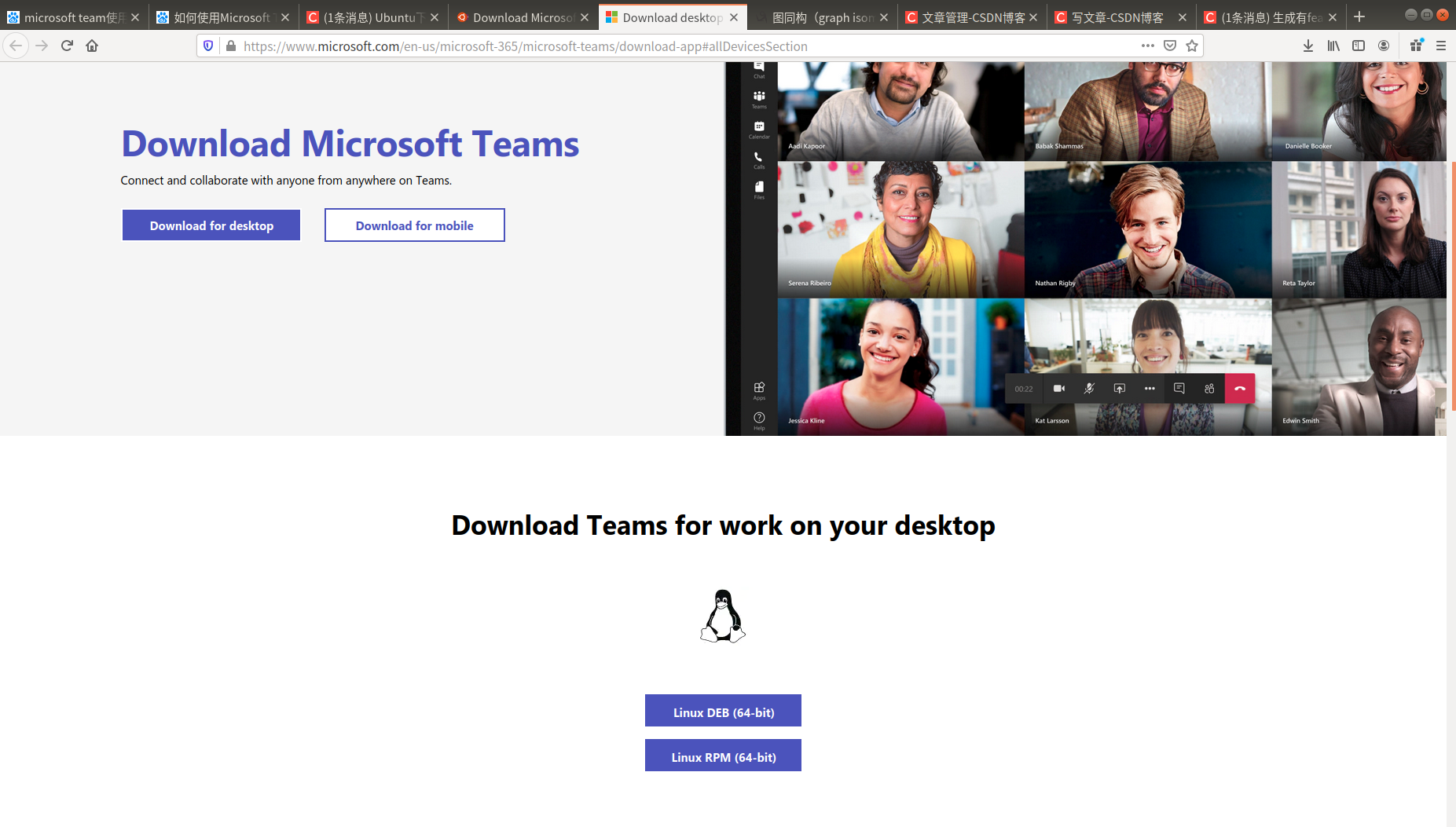1456x827 pixels.
Task: Open Firefox hamburger menu
Action: pyautogui.click(x=1441, y=46)
